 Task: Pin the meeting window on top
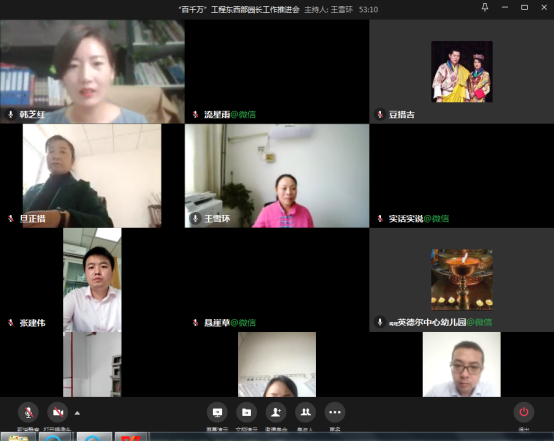[485, 7]
